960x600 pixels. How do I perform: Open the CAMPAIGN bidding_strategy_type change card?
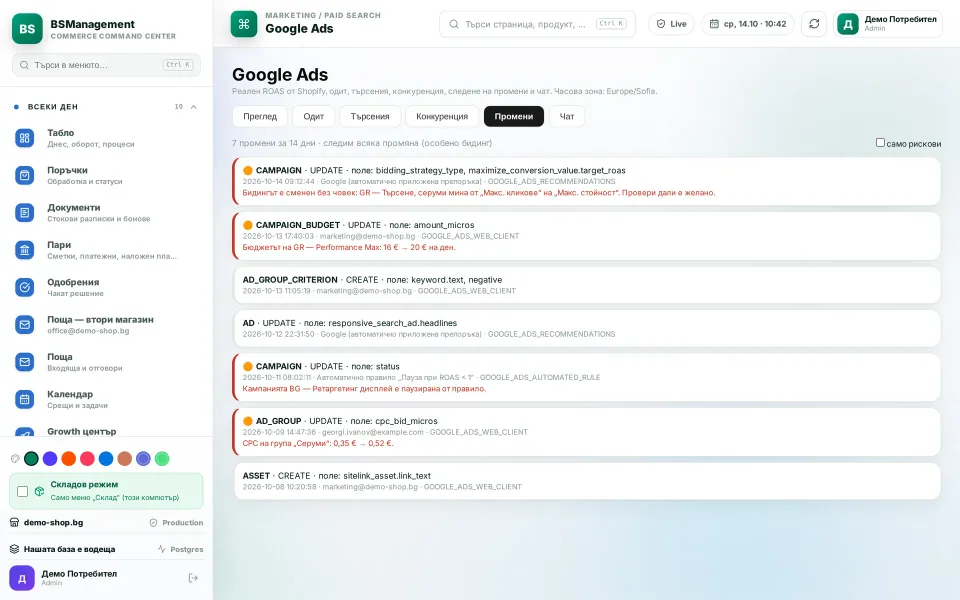click(x=587, y=181)
